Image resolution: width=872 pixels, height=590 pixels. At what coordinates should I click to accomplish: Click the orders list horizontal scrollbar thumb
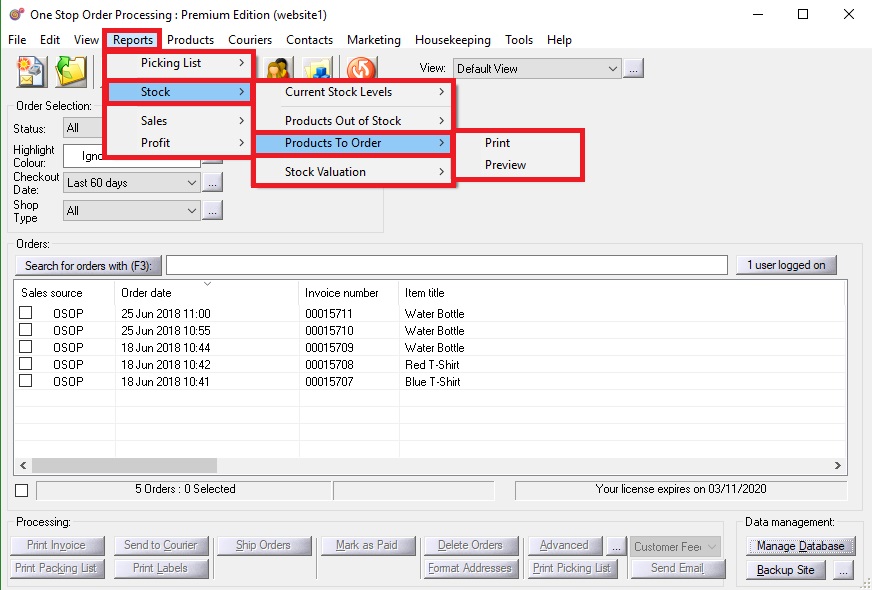click(x=125, y=465)
